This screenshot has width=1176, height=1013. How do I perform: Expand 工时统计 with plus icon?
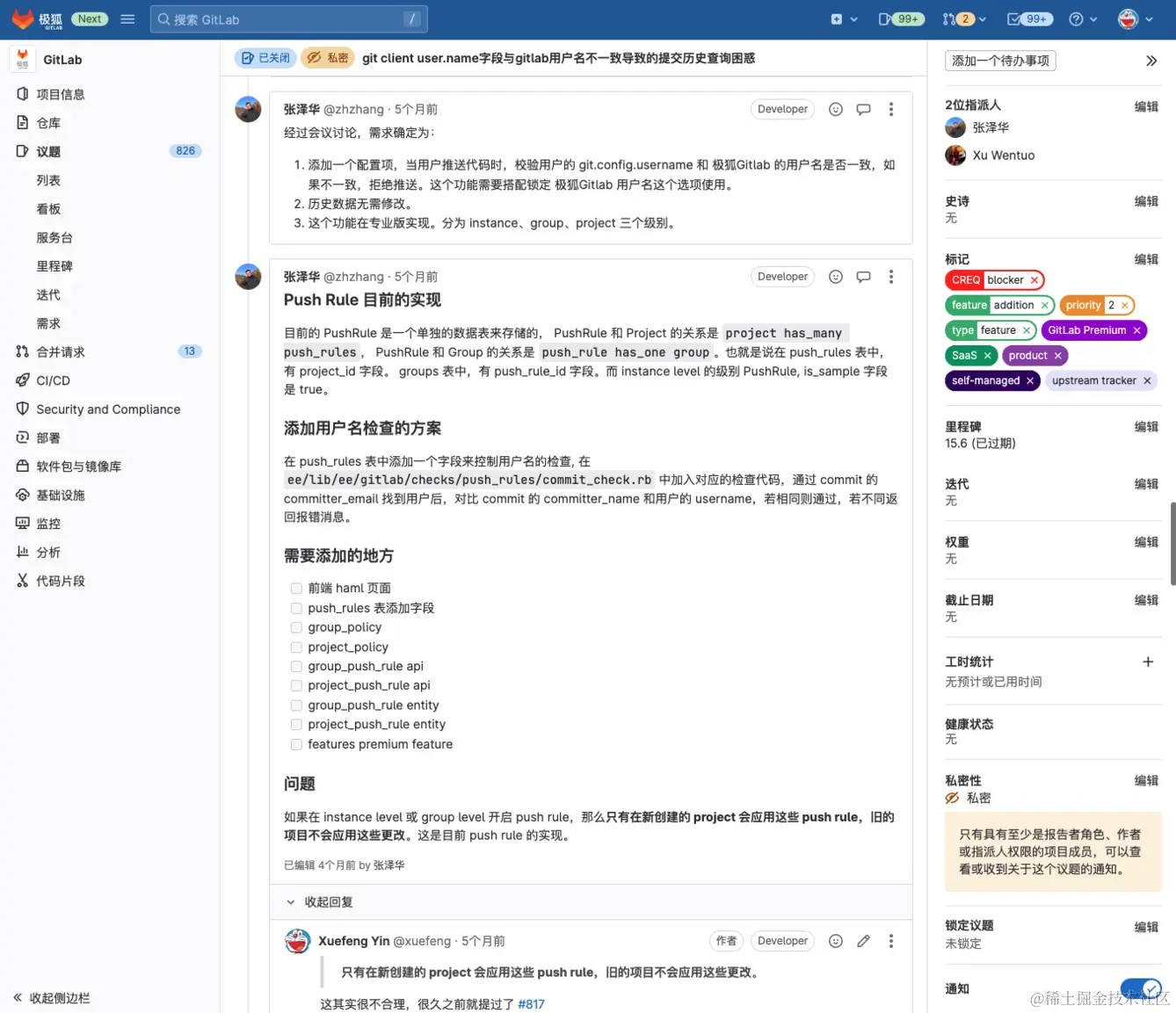point(1148,662)
